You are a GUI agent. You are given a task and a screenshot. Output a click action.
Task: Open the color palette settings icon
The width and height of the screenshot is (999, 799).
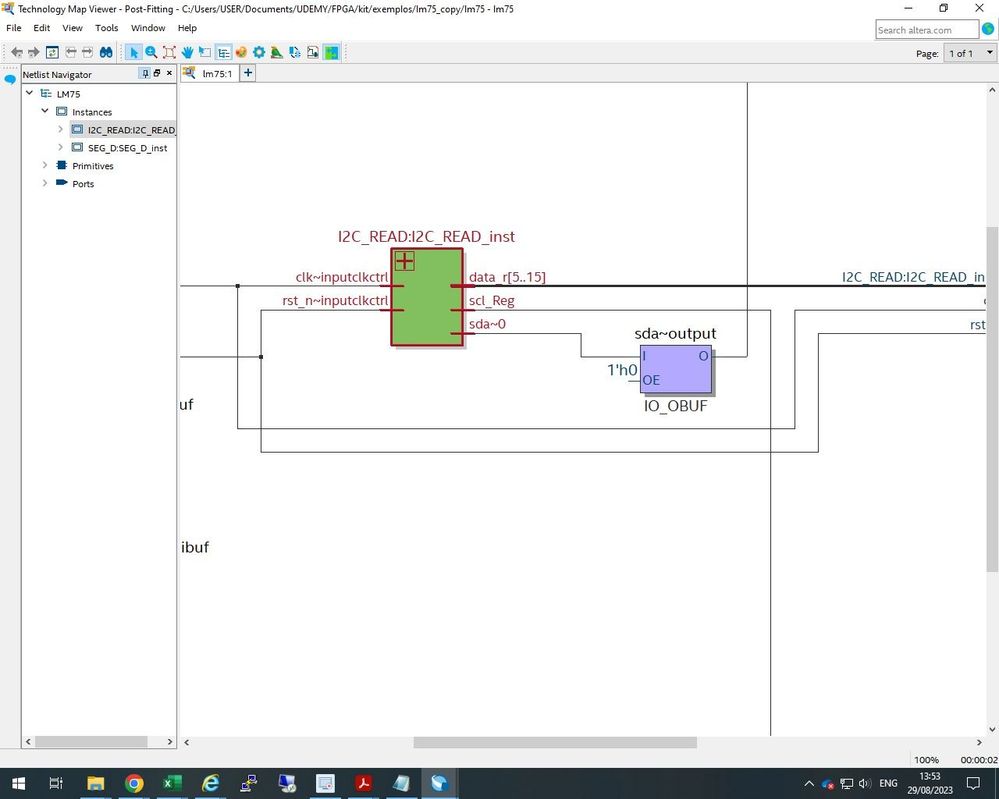(x=241, y=52)
